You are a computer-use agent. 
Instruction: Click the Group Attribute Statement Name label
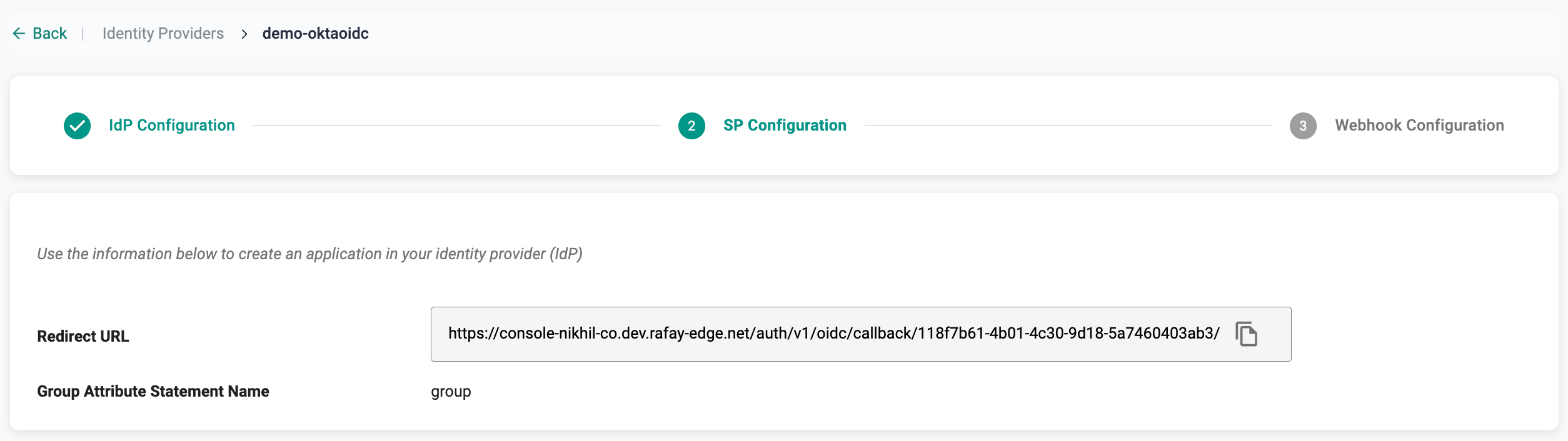click(153, 391)
